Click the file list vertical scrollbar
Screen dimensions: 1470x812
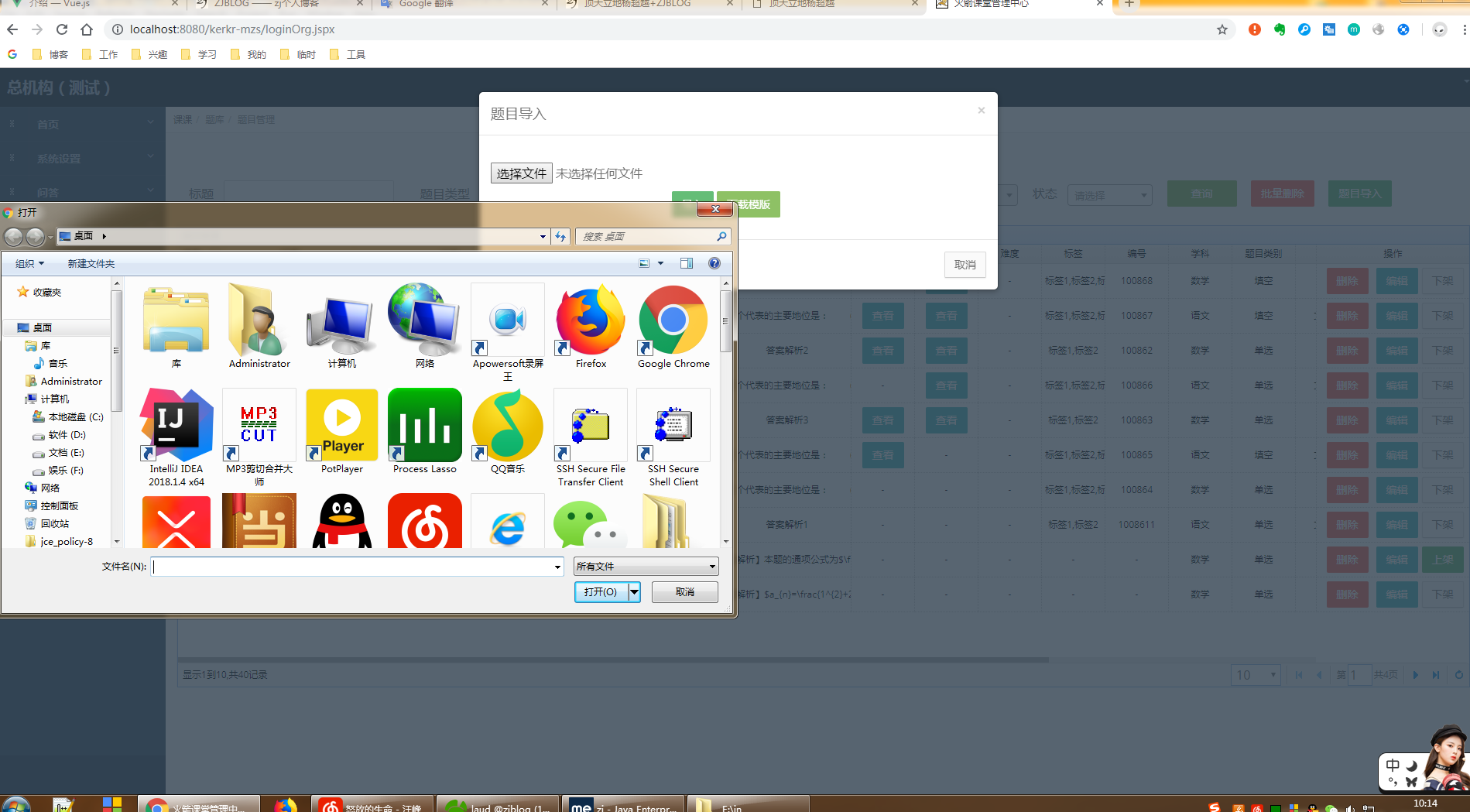point(725,413)
